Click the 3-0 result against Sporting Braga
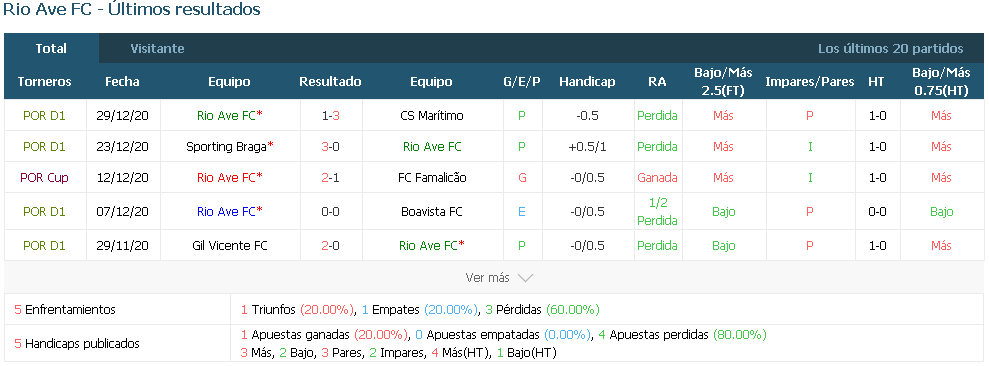The height and width of the screenshot is (366, 989). 331,146
